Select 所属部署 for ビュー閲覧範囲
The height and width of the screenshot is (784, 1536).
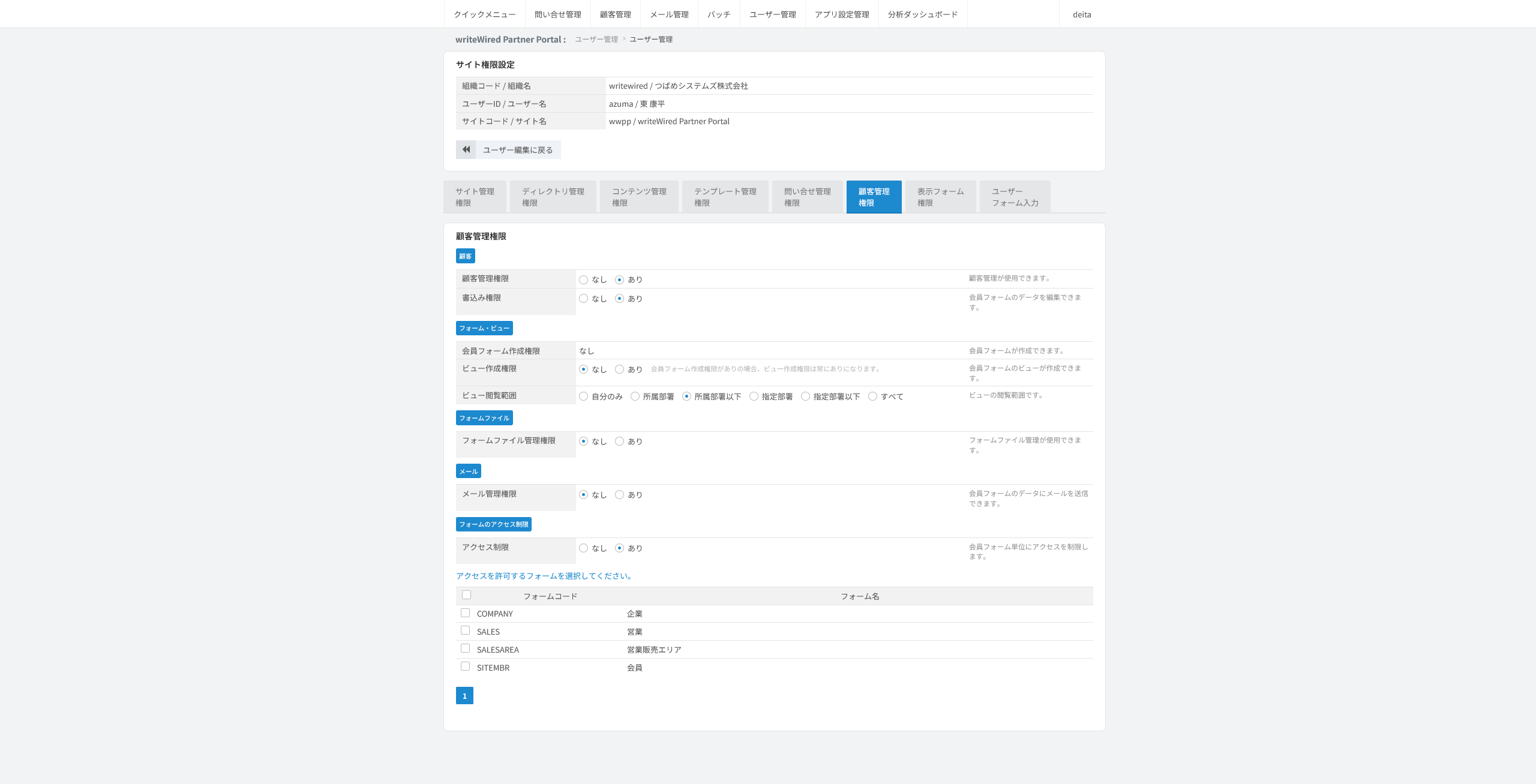[x=635, y=396]
